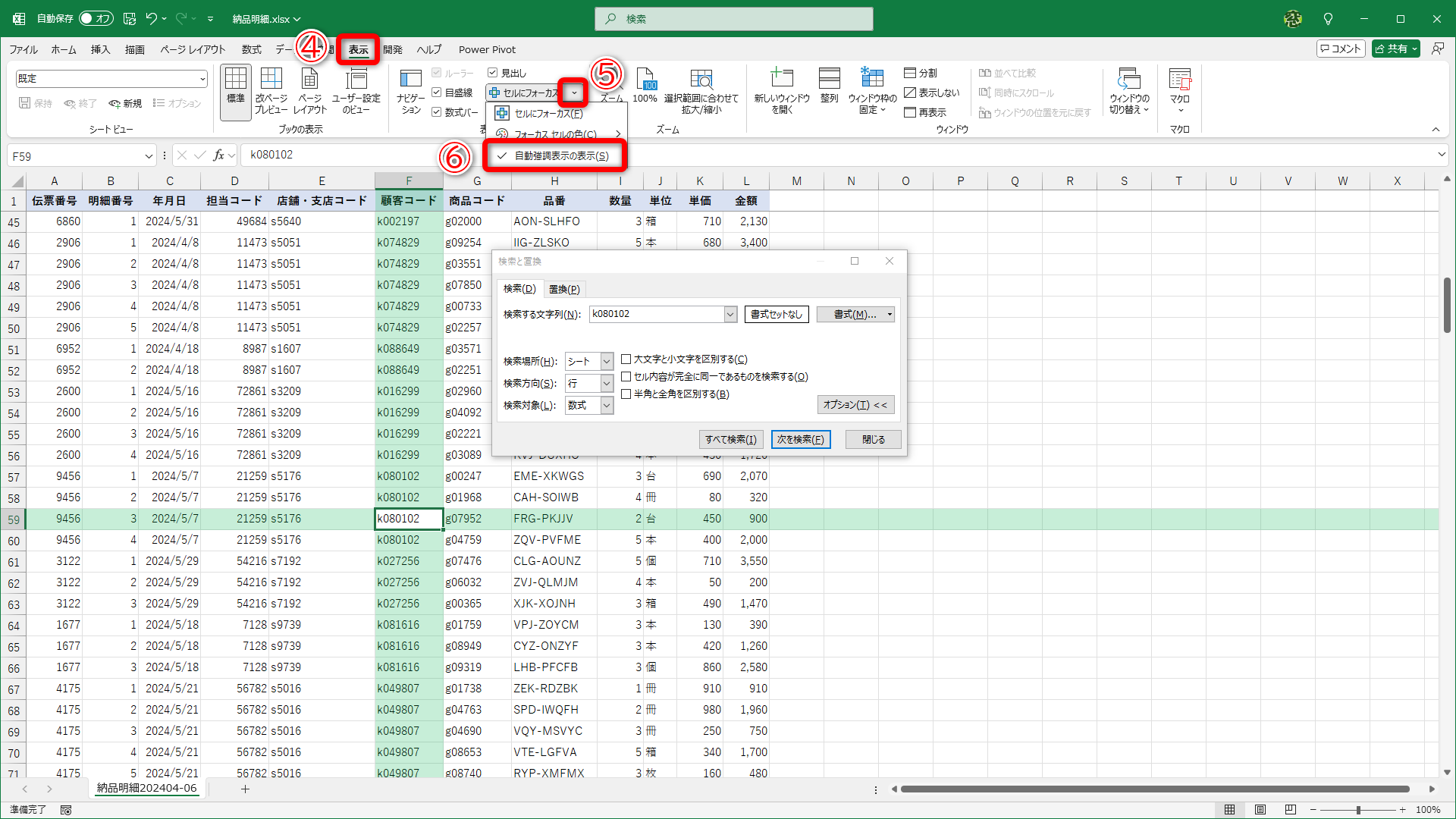Image resolution: width=1456 pixels, height=819 pixels.
Task: Enable match case checkbox in Find dialog
Action: [626, 359]
